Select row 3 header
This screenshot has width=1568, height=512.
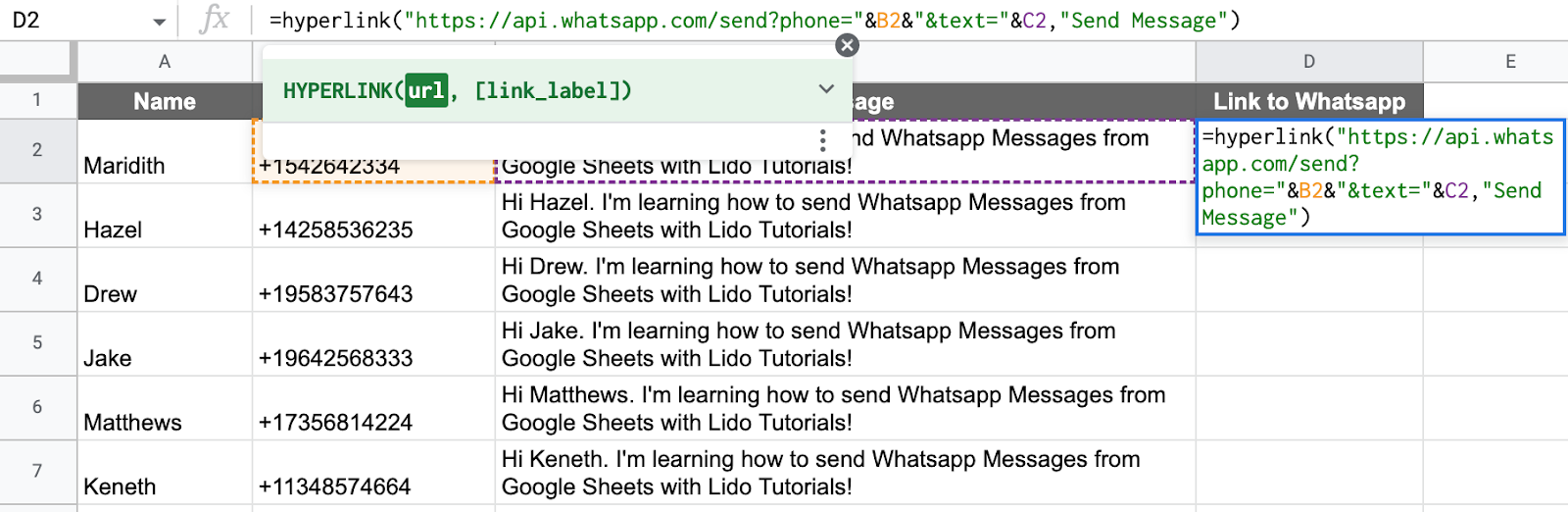[37, 215]
